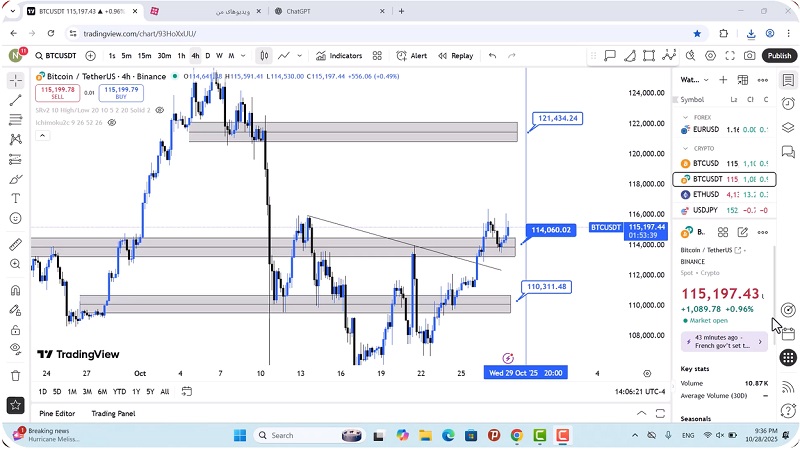Click the trash icon to remove drawings

point(15,375)
